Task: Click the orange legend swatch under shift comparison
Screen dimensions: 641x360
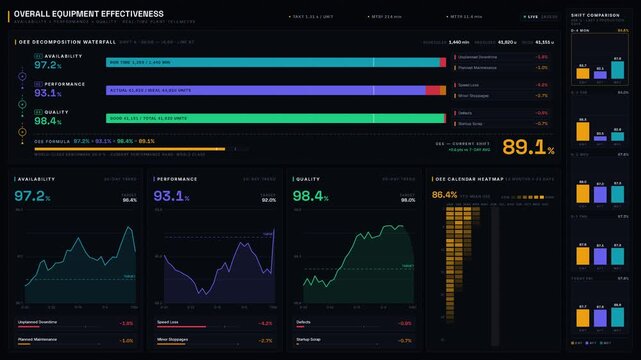Action: point(573,343)
